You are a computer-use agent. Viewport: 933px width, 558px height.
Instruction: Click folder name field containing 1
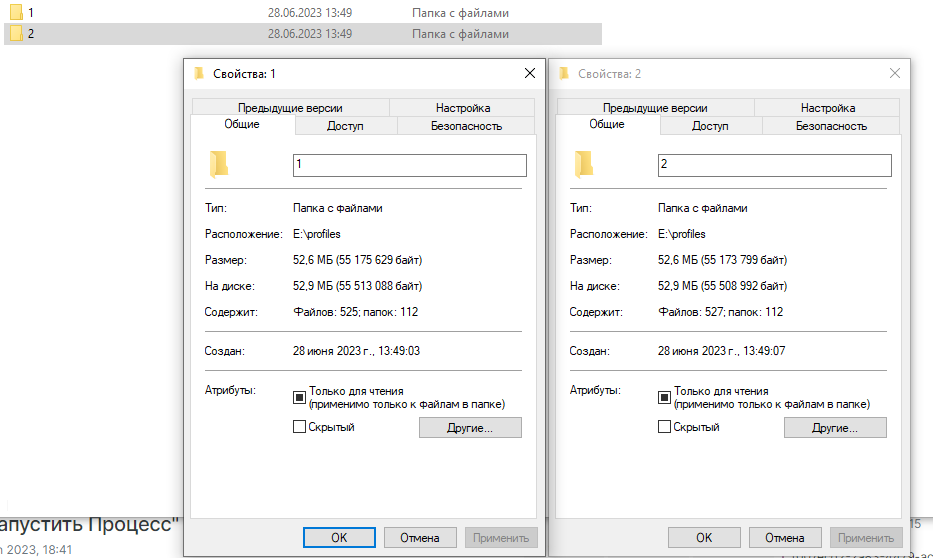pyautogui.click(x=408, y=165)
